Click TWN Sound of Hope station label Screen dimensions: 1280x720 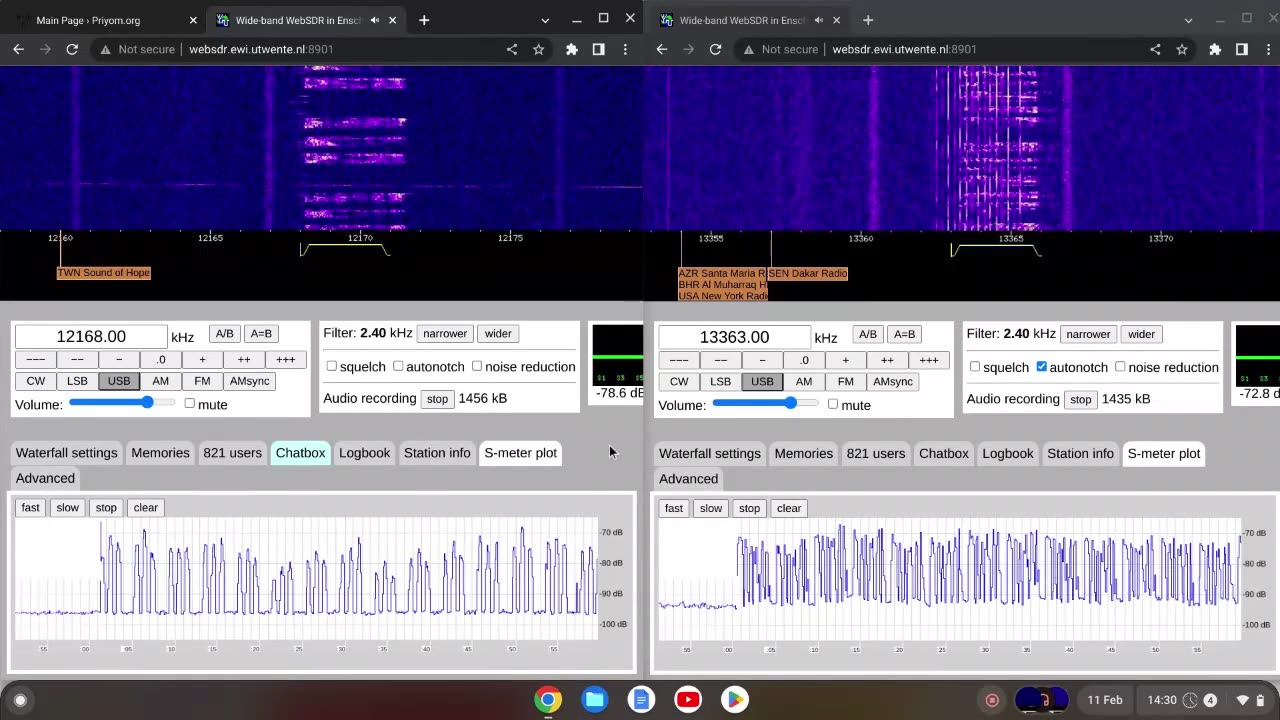(104, 273)
